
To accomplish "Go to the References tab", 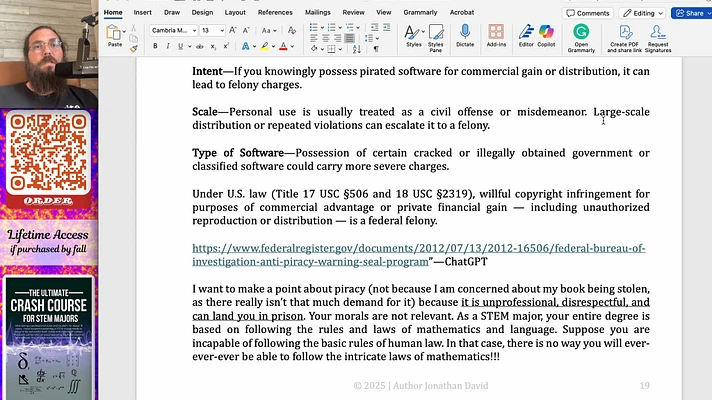I will coord(275,12).
